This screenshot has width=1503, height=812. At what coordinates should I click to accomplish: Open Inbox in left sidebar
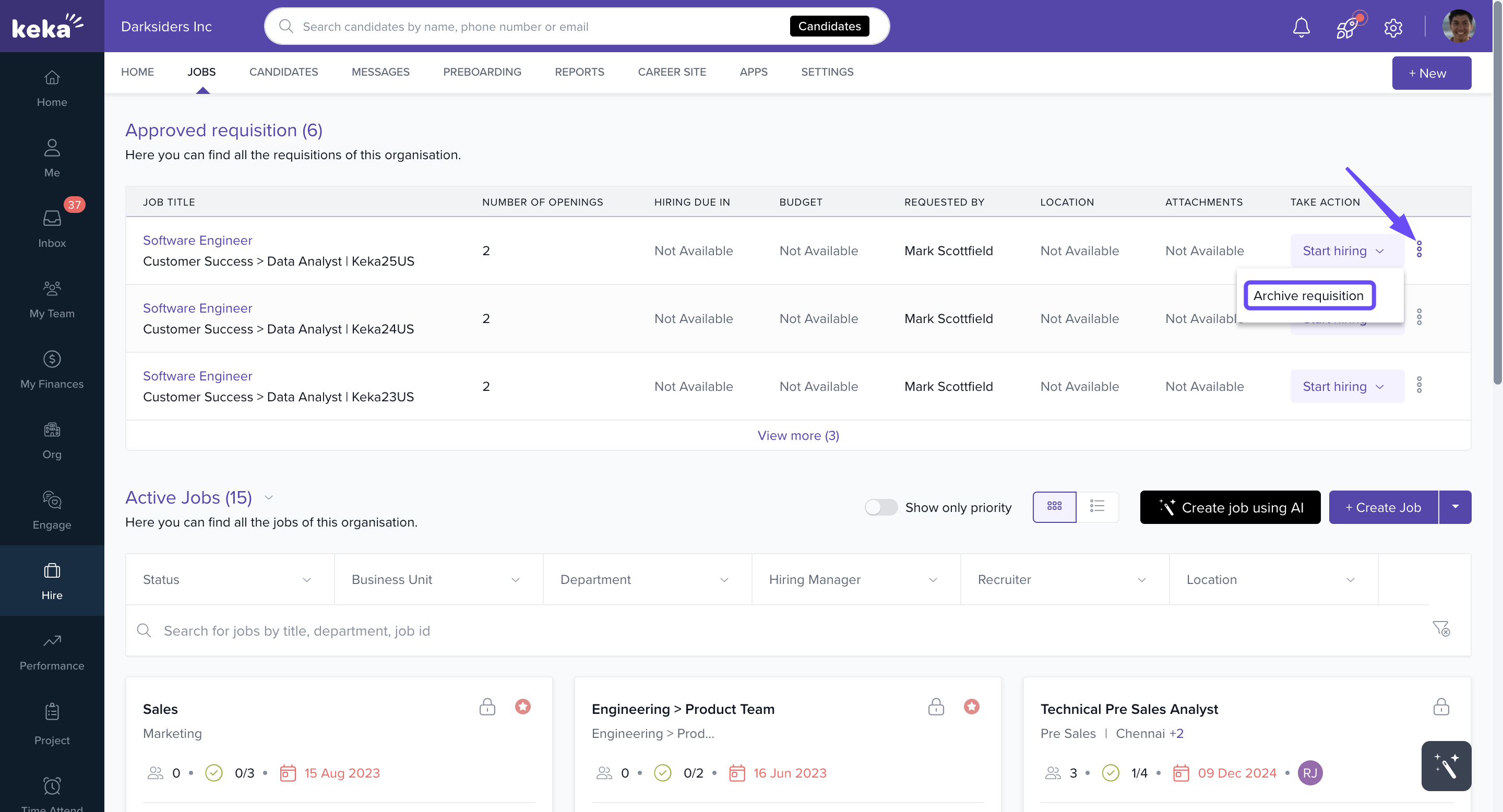52,228
